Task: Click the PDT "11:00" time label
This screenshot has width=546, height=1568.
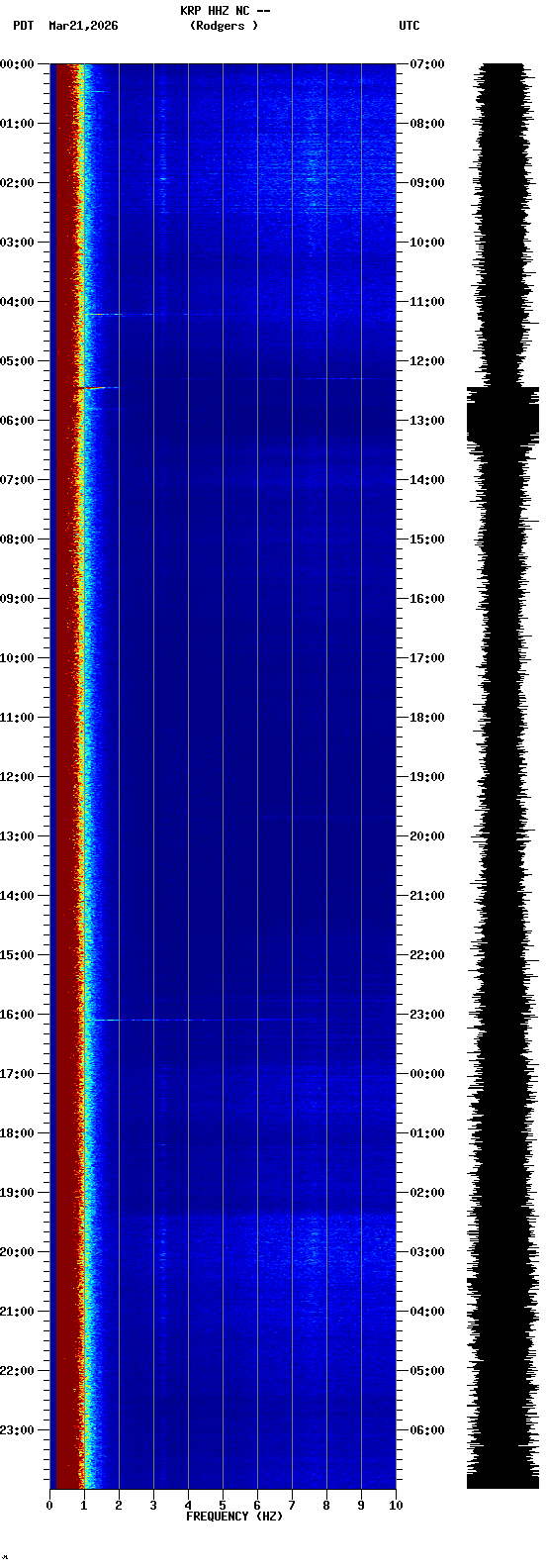Action: point(18,718)
